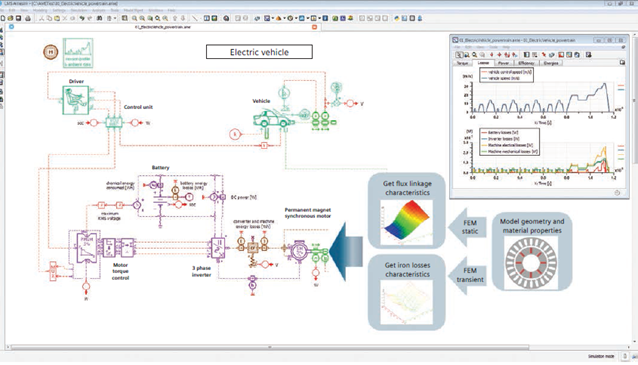Click the mission profile & ambient data icon
The width and height of the screenshot is (638, 365).
78,53
